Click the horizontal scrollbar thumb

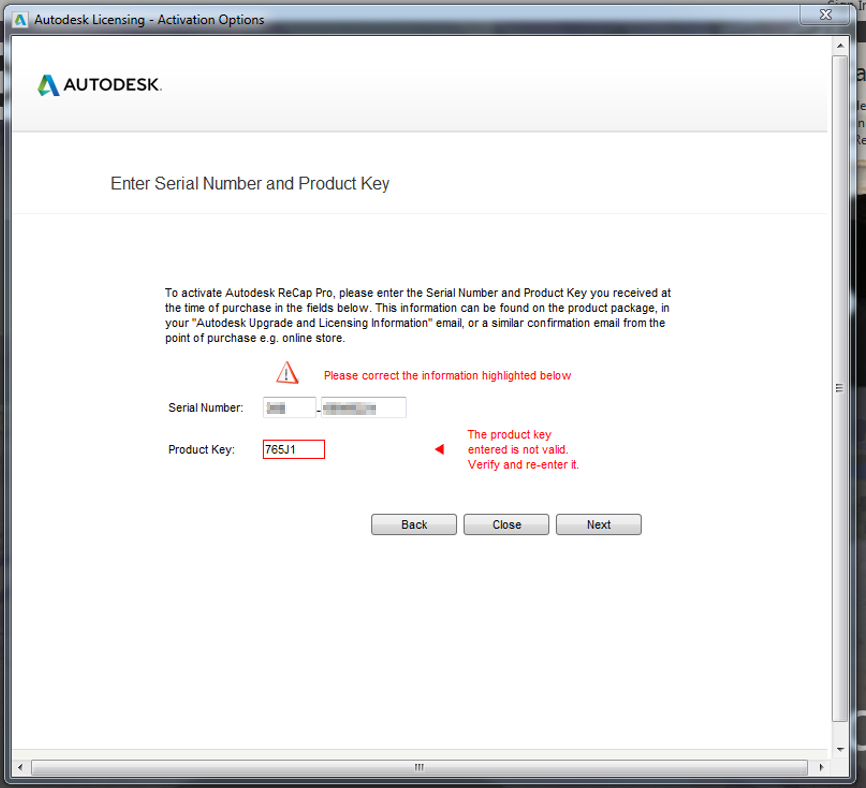[420, 767]
